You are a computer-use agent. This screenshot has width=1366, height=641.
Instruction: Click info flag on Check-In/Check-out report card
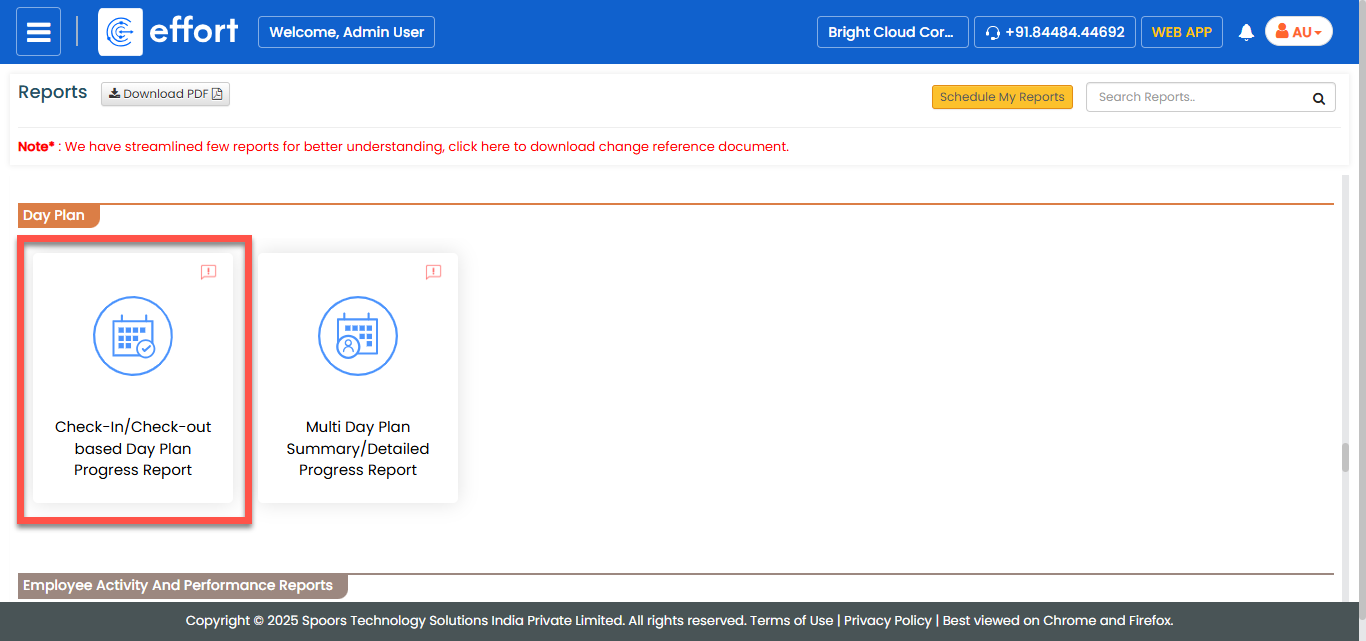pos(208,272)
